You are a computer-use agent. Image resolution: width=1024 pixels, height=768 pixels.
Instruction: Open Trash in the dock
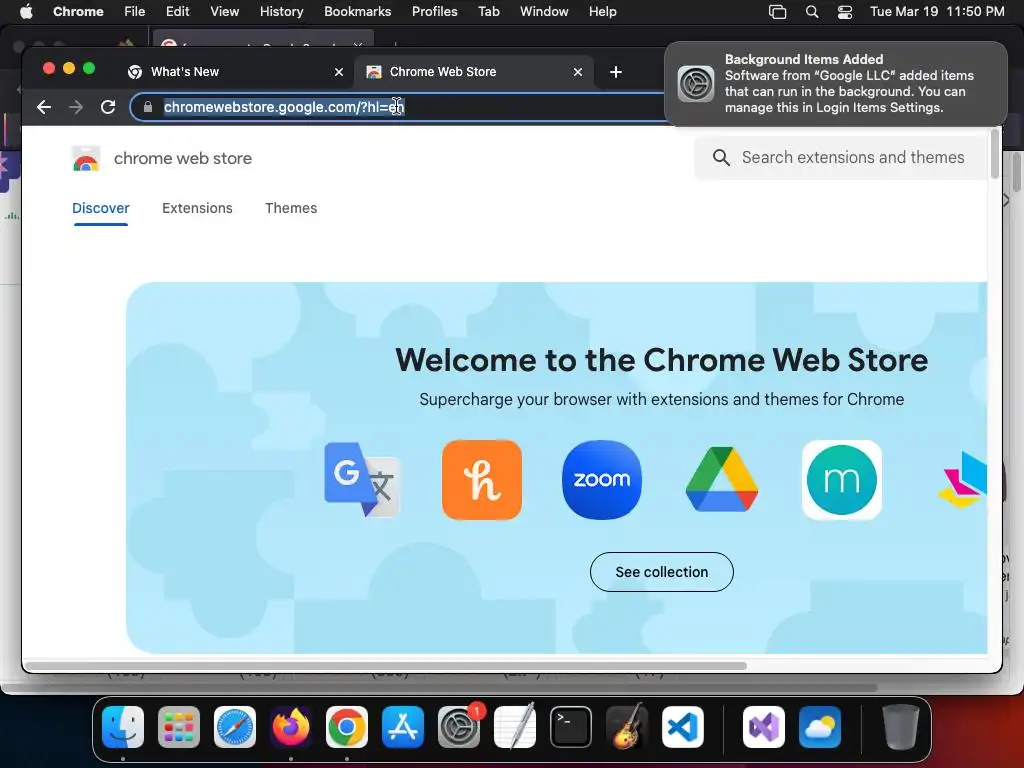(x=901, y=727)
